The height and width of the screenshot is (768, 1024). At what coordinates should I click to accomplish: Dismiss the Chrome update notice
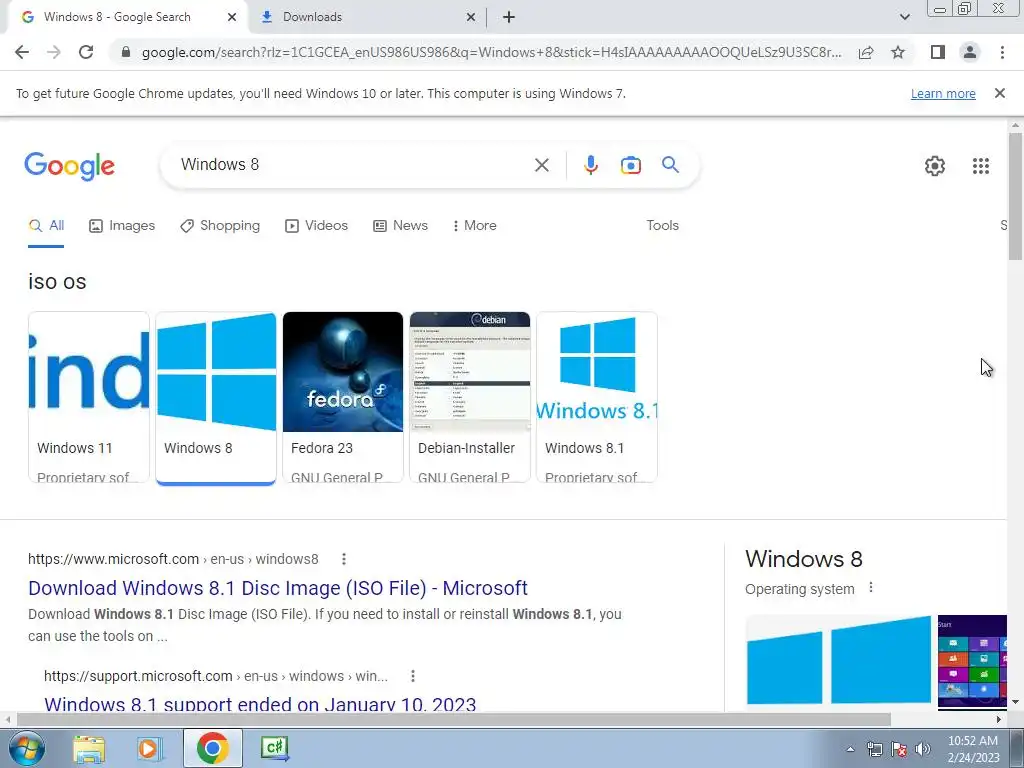pyautogui.click(x=999, y=93)
